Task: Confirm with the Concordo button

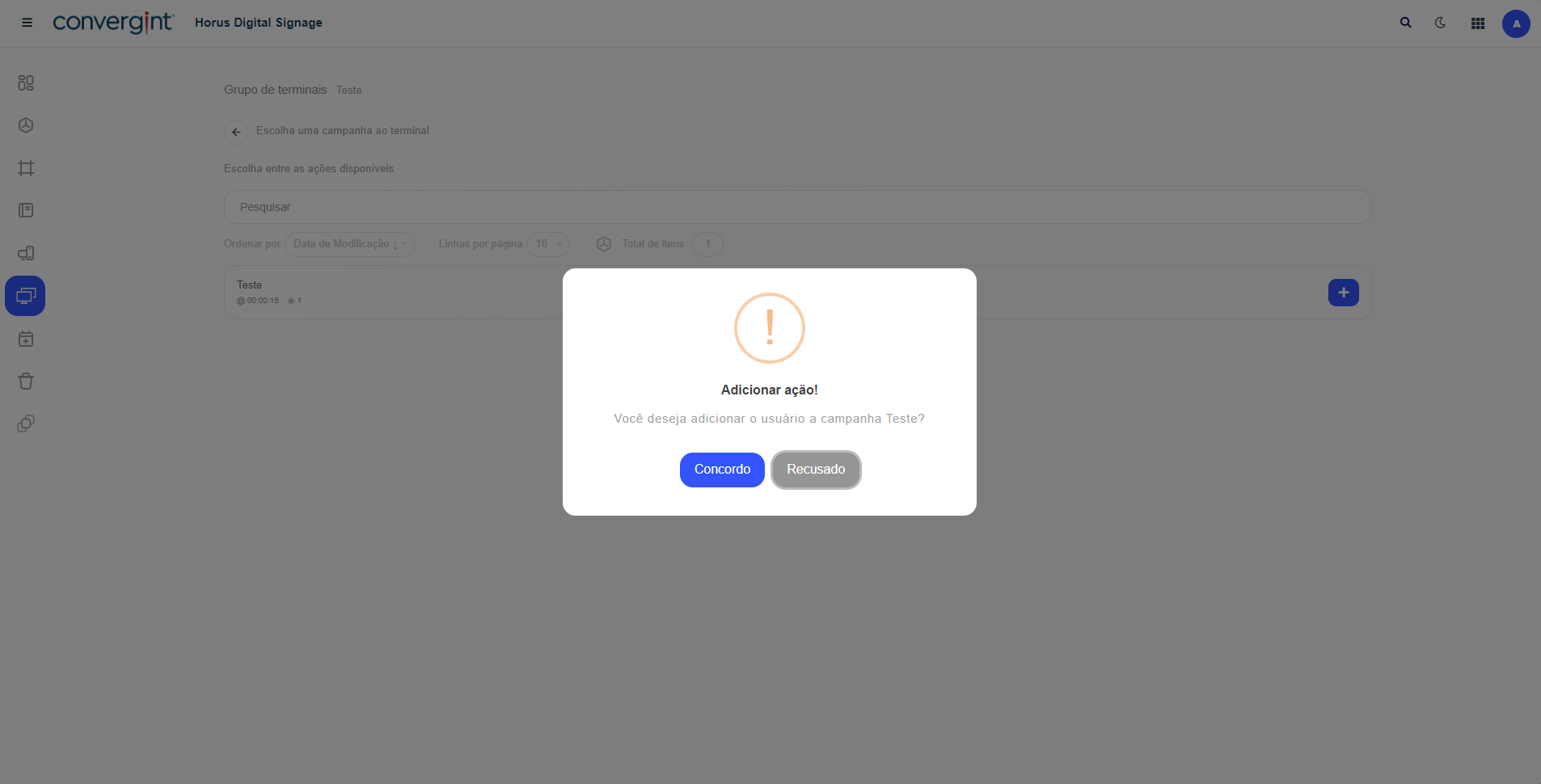Action: [722, 470]
